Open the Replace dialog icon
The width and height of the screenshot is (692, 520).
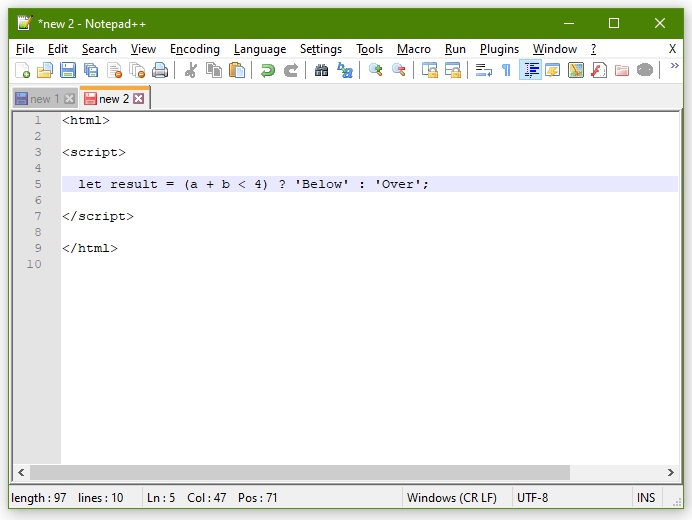(x=345, y=70)
